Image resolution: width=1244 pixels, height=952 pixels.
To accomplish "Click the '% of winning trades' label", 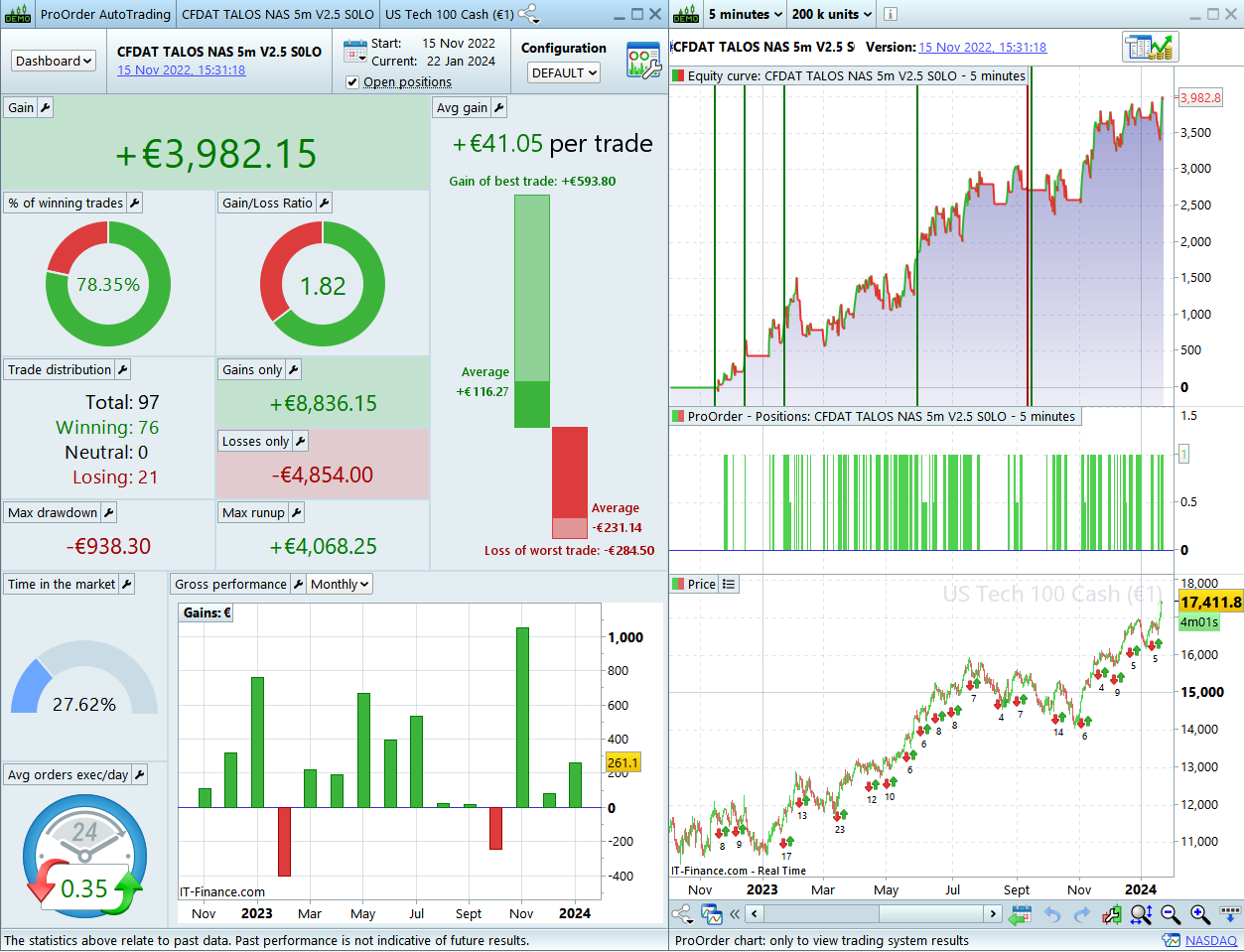I will 66,204.
